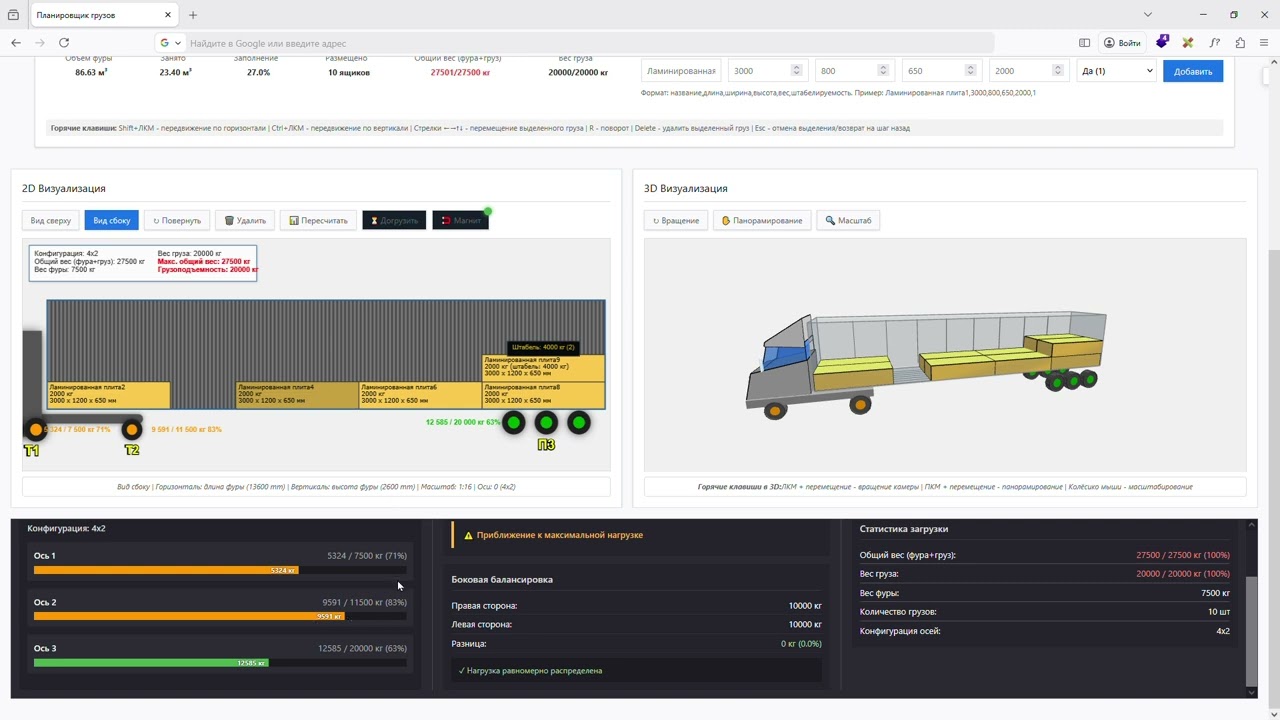Open a new browser tab with plus
Screen dimensions: 1280x720
(193, 15)
